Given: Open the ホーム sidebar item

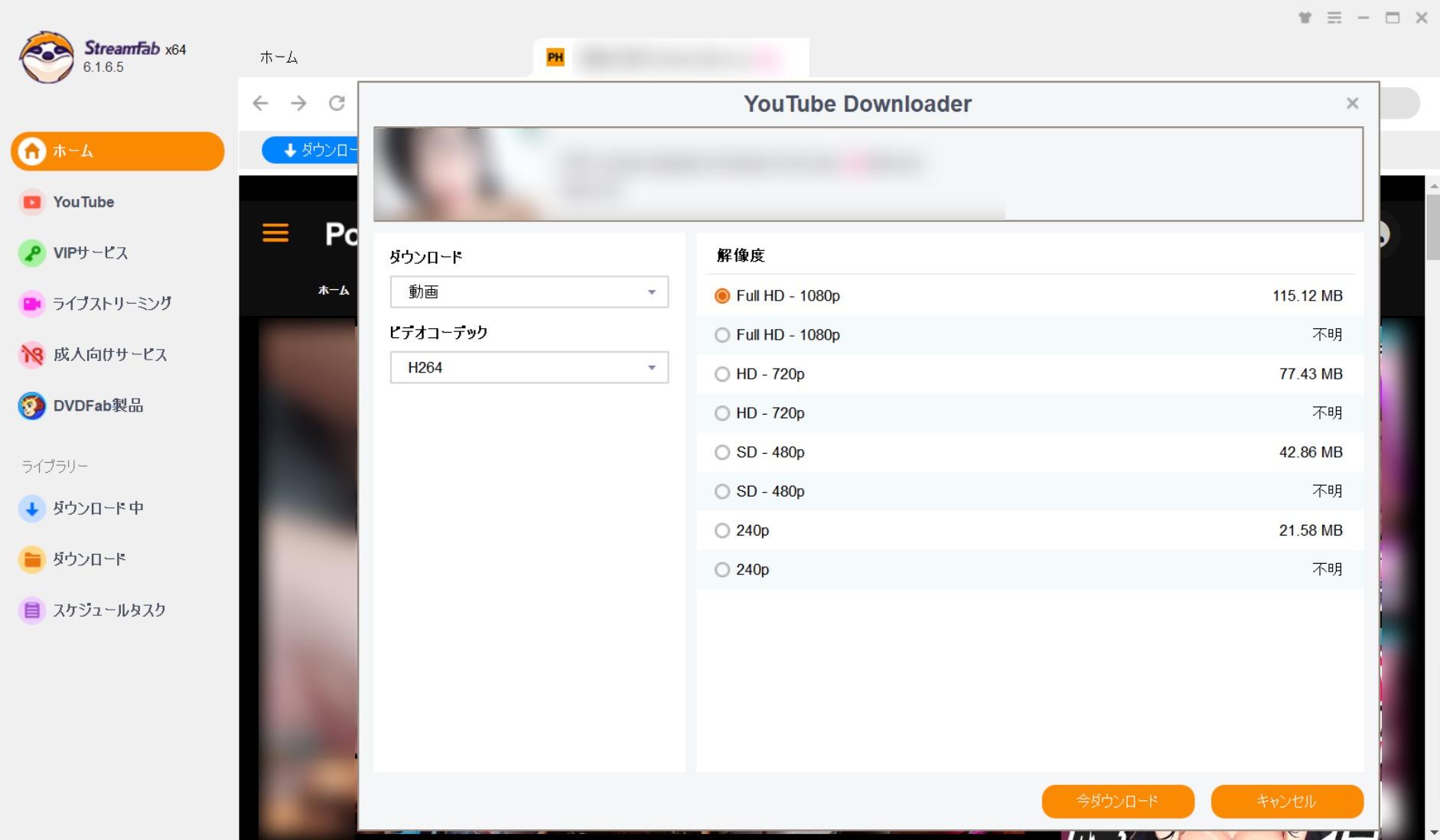Looking at the screenshot, I should click(117, 151).
